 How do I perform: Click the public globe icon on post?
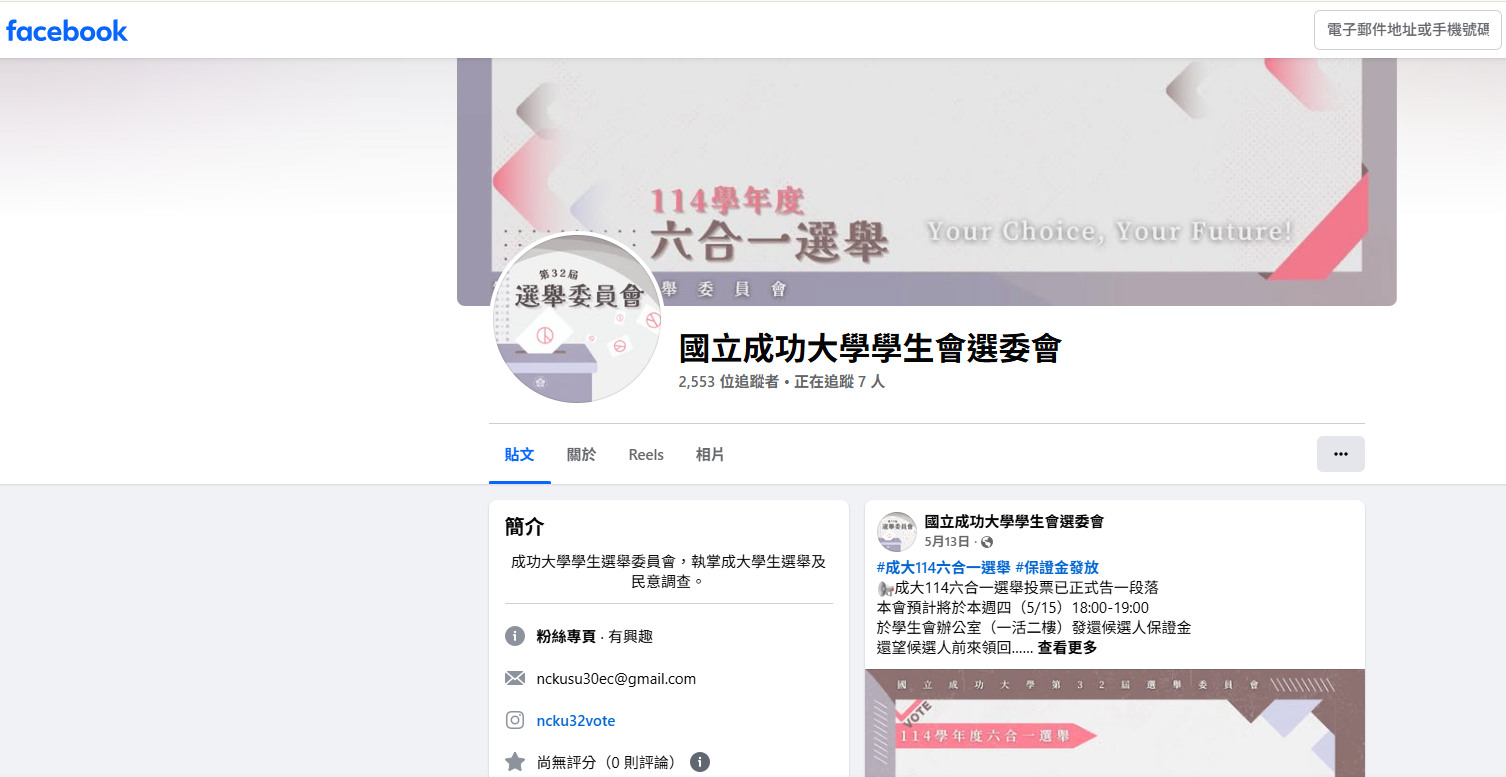pos(987,542)
